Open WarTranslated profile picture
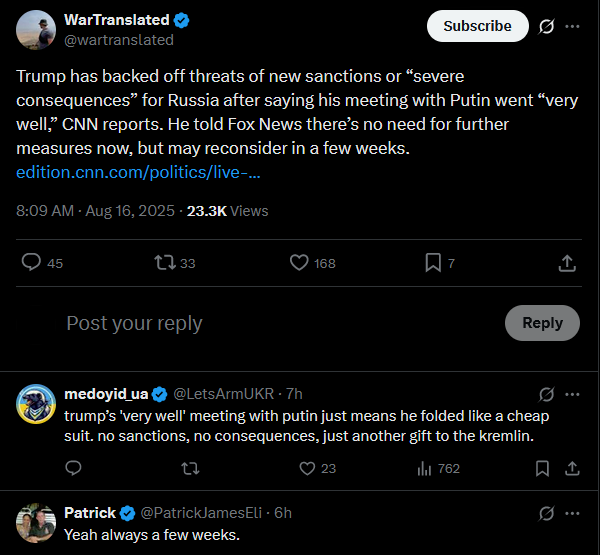 tap(35, 30)
